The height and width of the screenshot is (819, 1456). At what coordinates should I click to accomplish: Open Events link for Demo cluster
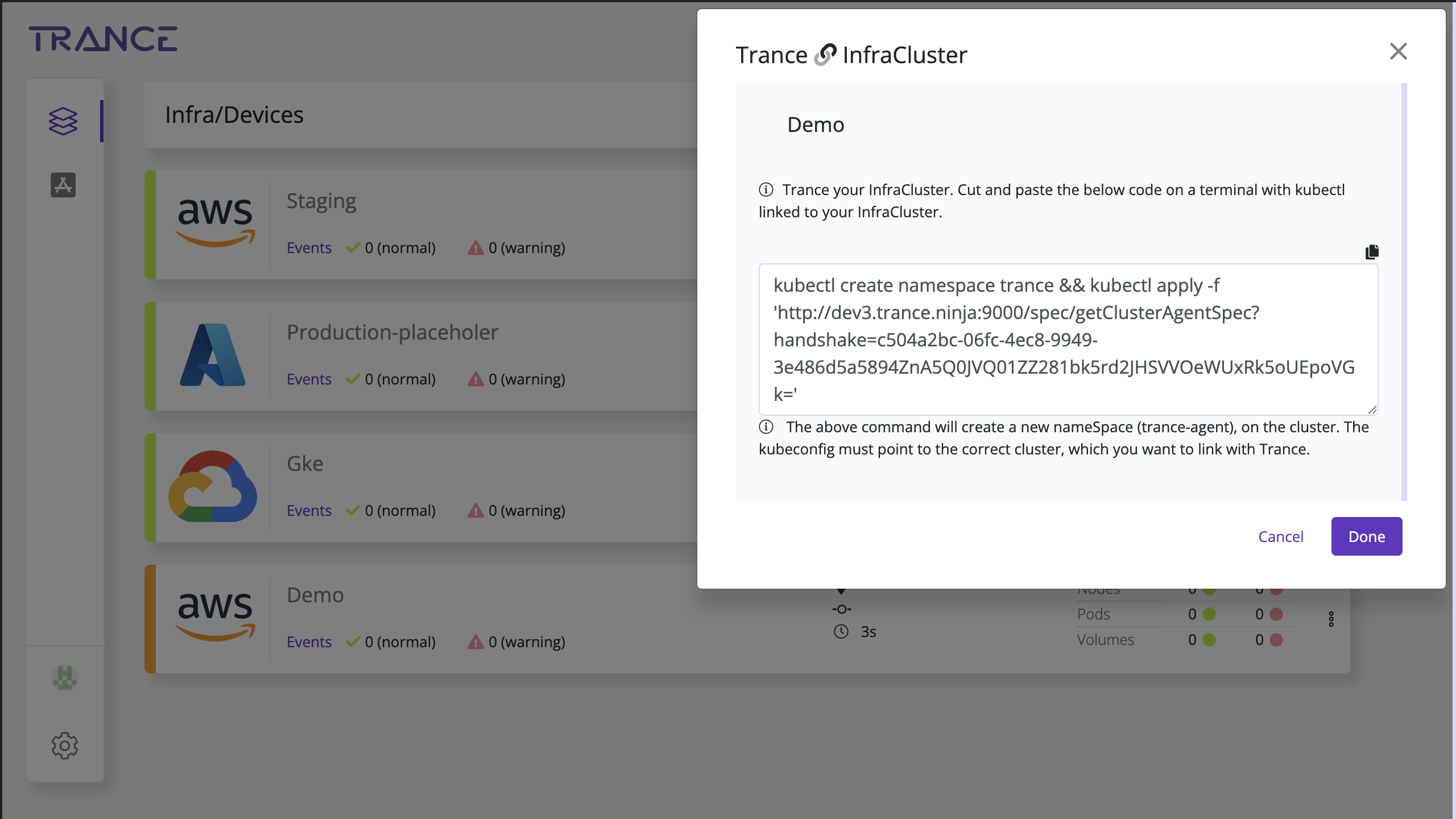click(x=309, y=642)
